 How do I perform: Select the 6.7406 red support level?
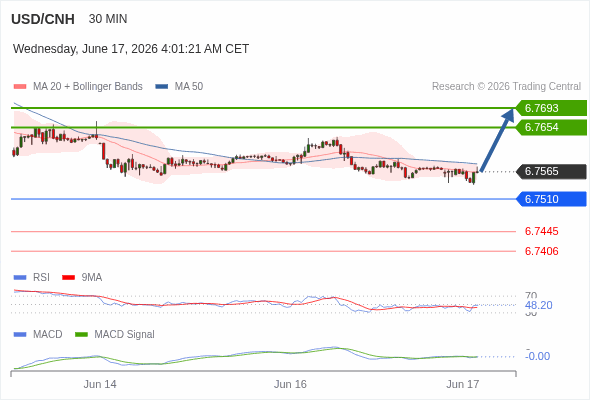[x=541, y=251]
